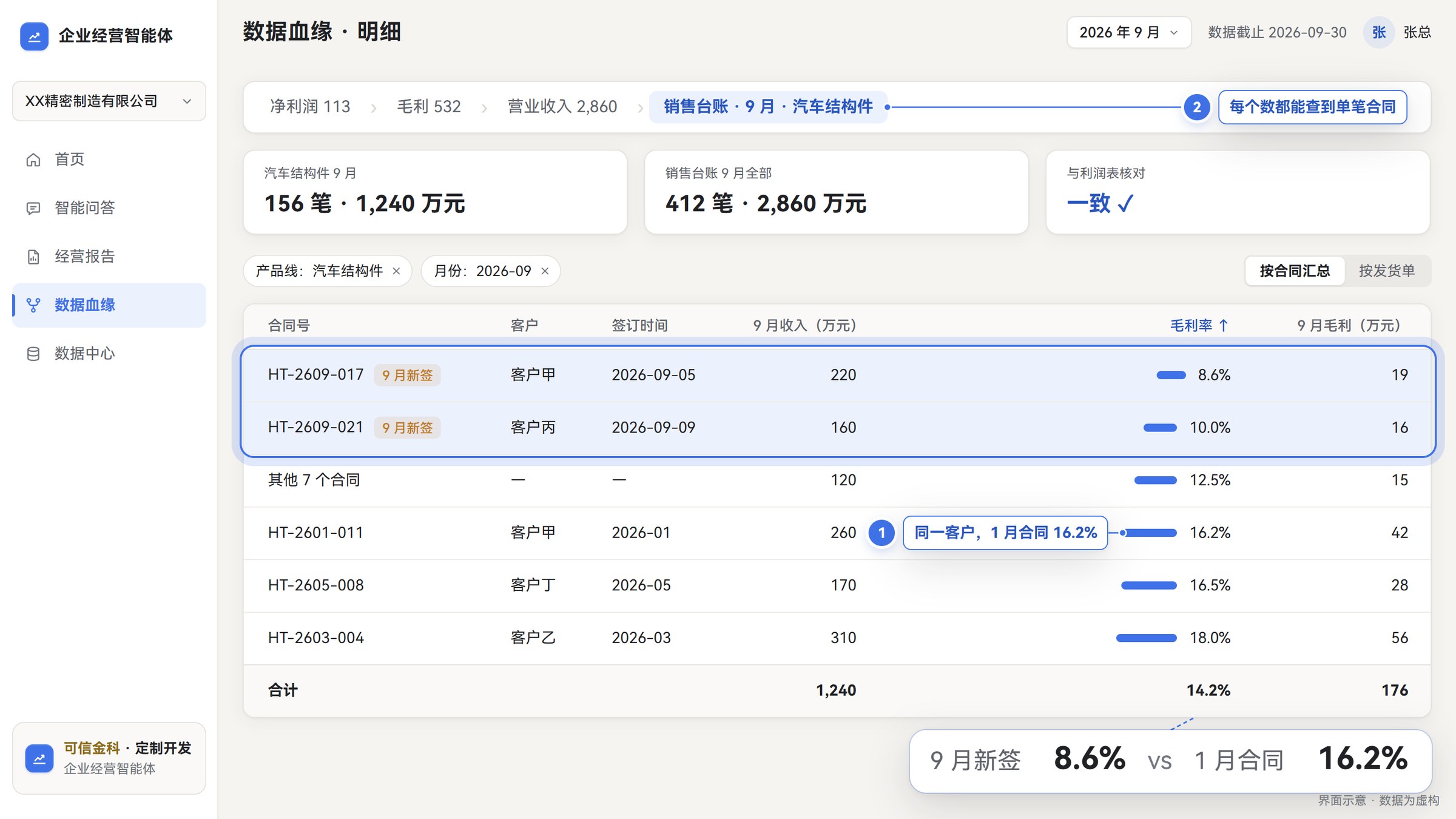Remove the 产品线 汽车结构件 filter chip
Viewport: 1456px width, 819px height.
pos(396,271)
